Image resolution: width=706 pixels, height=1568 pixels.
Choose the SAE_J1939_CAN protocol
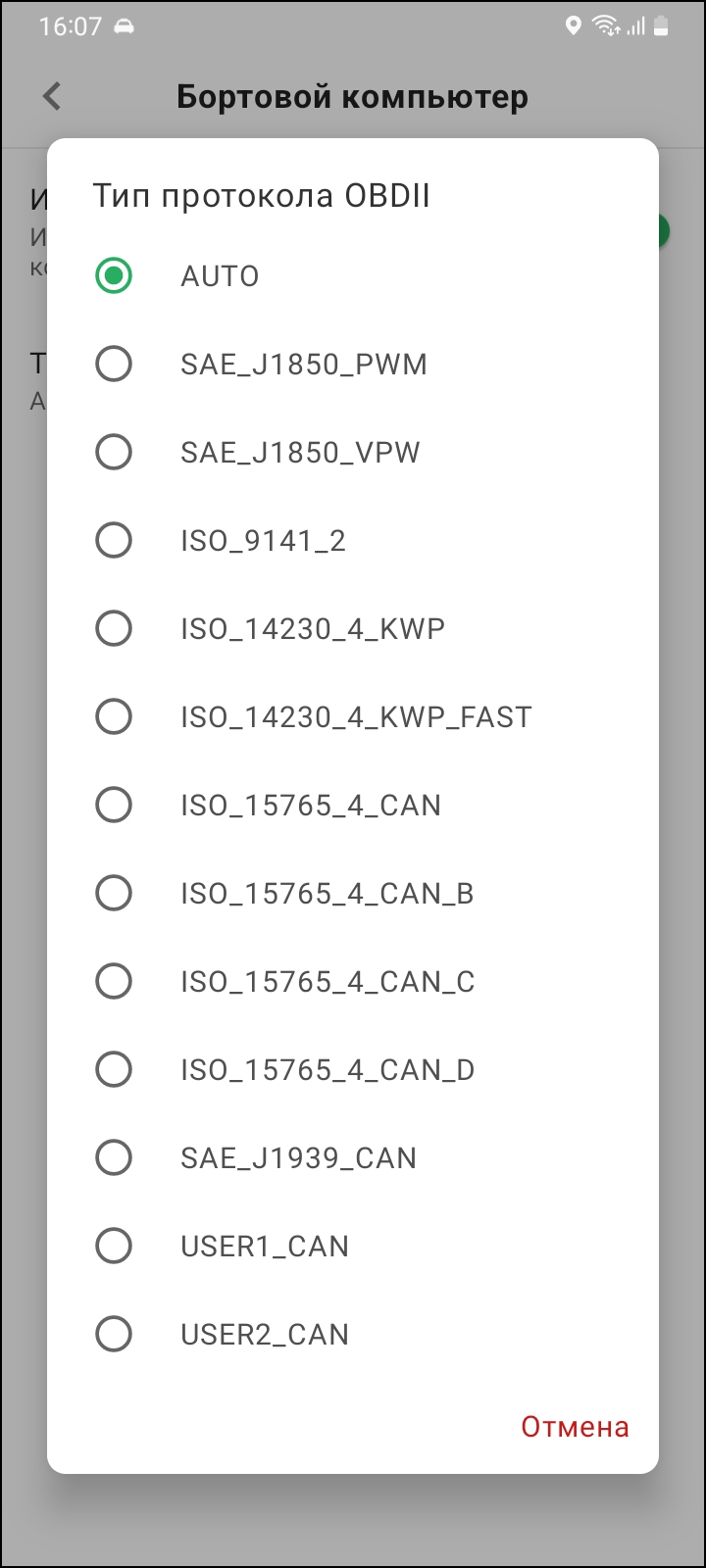pyautogui.click(x=114, y=1158)
